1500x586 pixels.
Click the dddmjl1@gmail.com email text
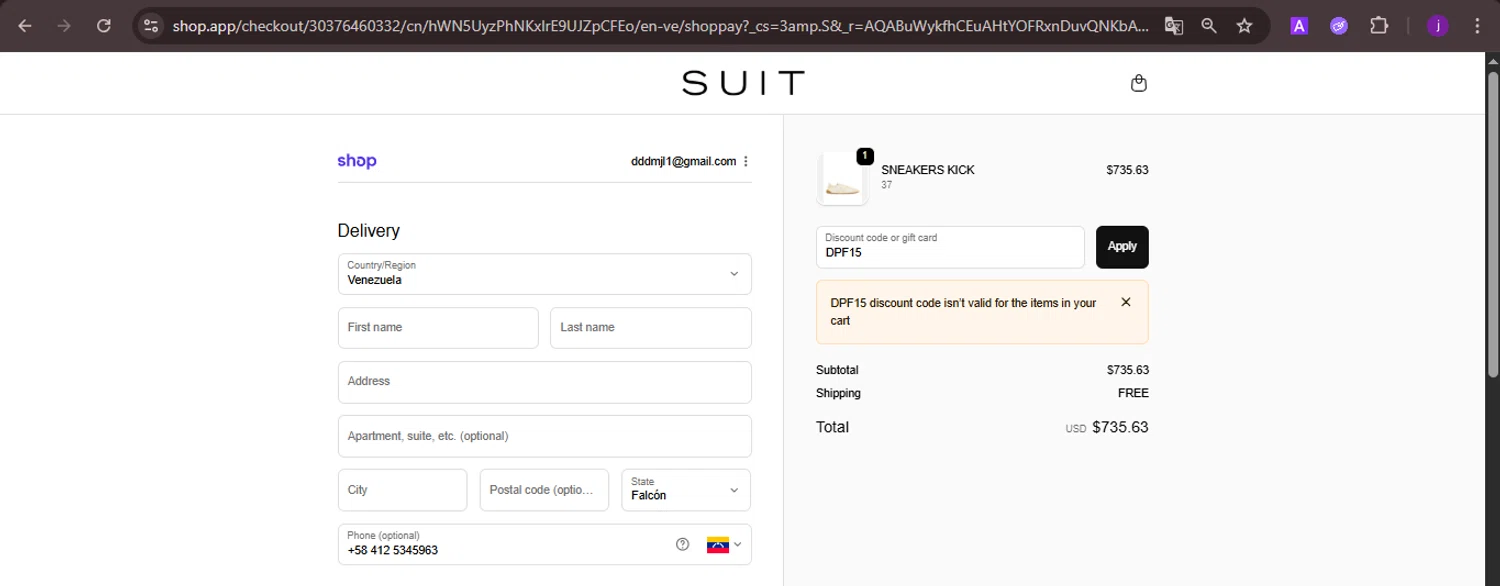pos(683,161)
